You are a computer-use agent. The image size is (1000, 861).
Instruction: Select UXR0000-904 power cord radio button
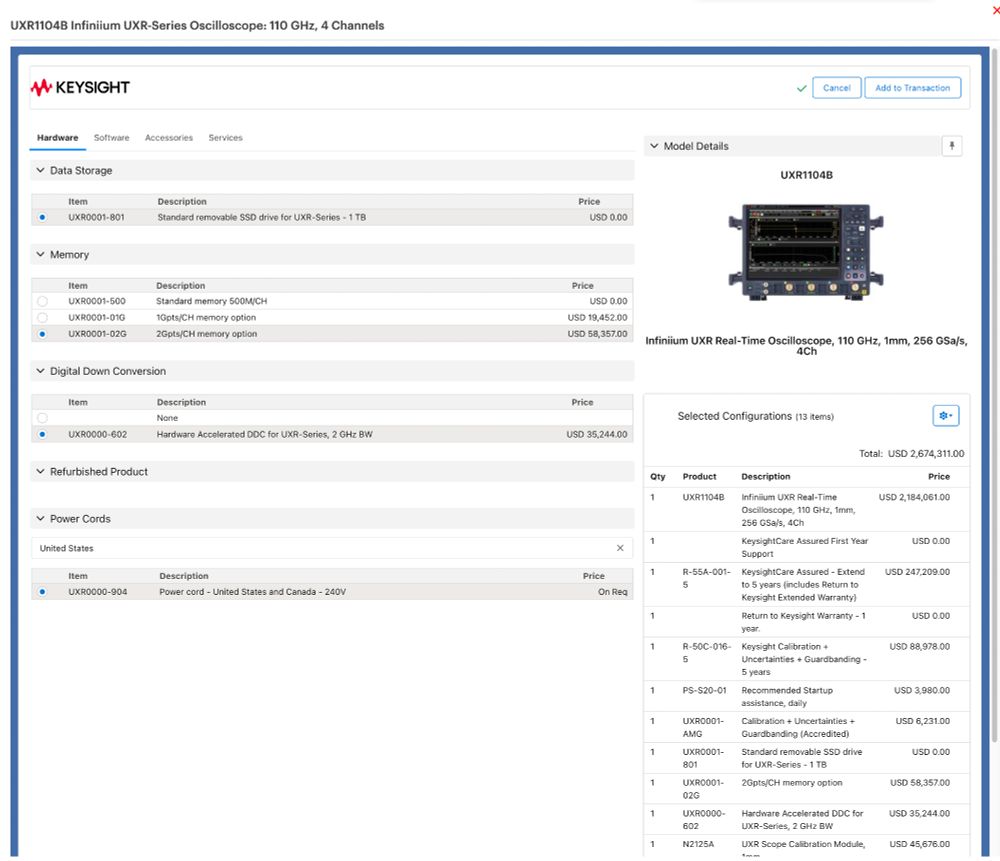coord(42,592)
